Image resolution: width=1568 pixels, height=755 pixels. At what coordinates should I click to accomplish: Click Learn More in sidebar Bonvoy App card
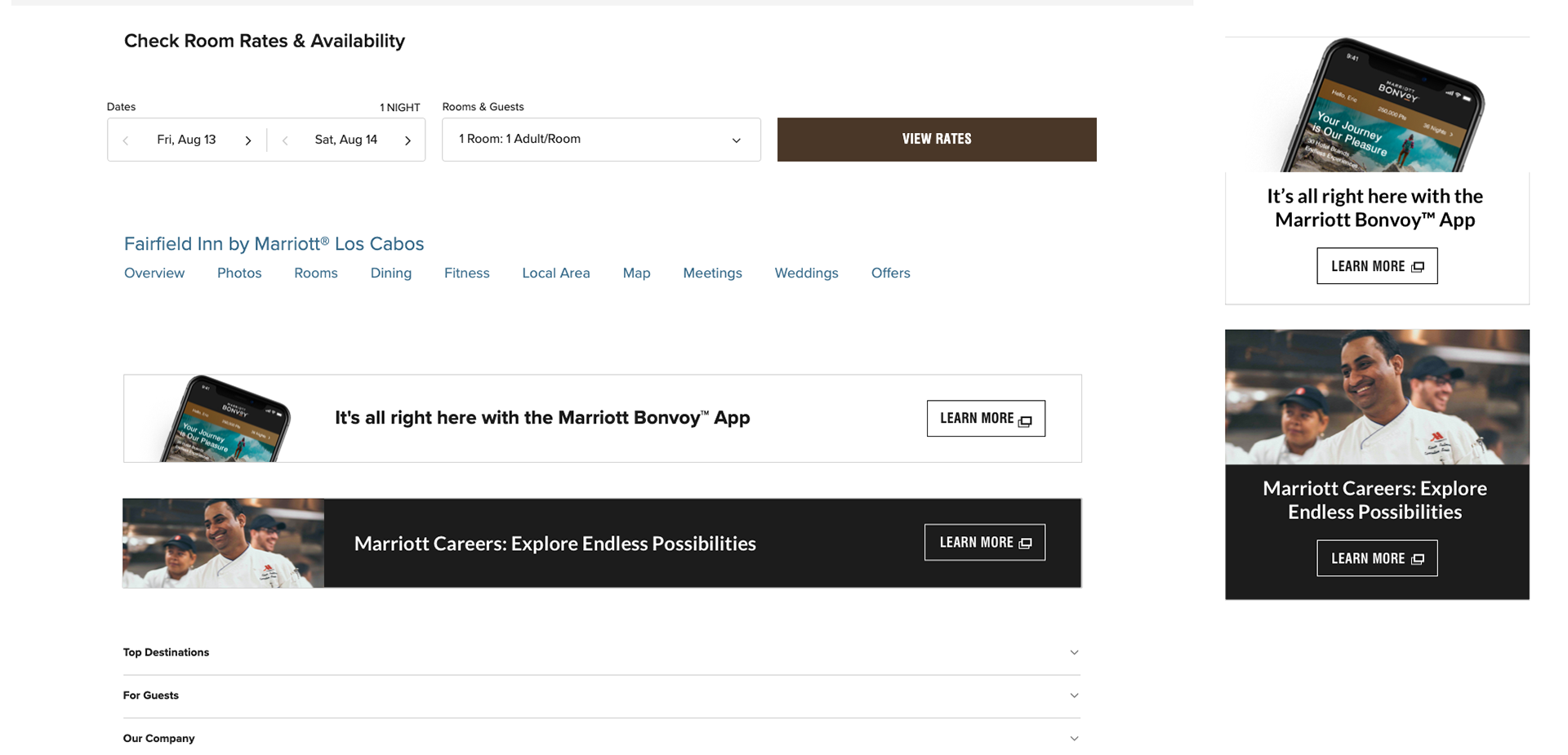pyautogui.click(x=1377, y=266)
